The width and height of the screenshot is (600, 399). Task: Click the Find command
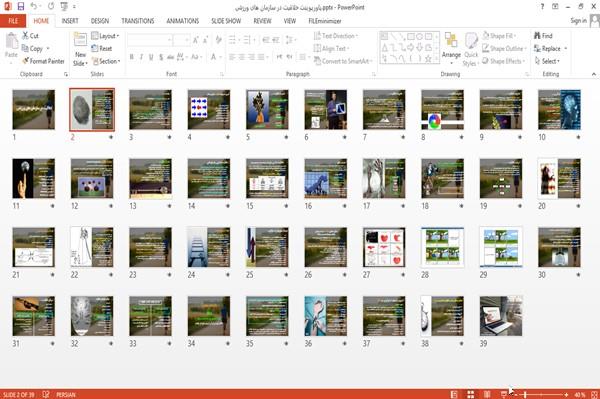coord(543,36)
